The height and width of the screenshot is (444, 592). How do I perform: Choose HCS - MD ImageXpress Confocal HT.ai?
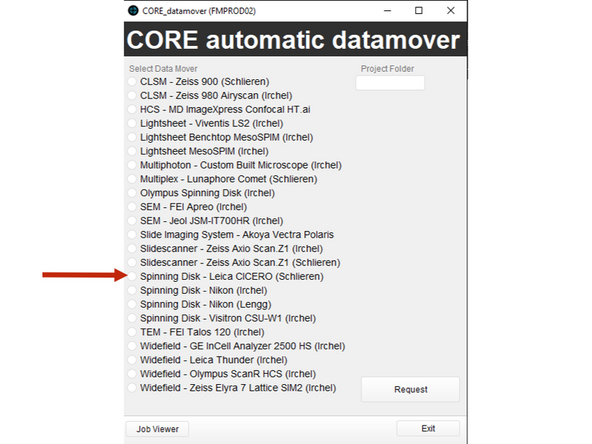coord(132,109)
